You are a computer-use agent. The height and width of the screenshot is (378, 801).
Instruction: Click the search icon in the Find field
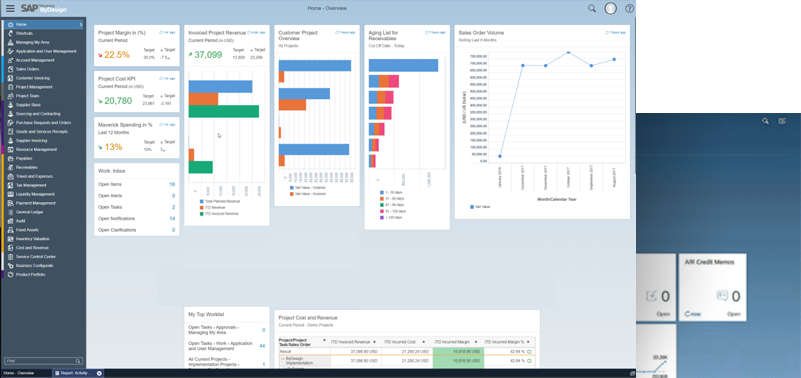coord(78,361)
